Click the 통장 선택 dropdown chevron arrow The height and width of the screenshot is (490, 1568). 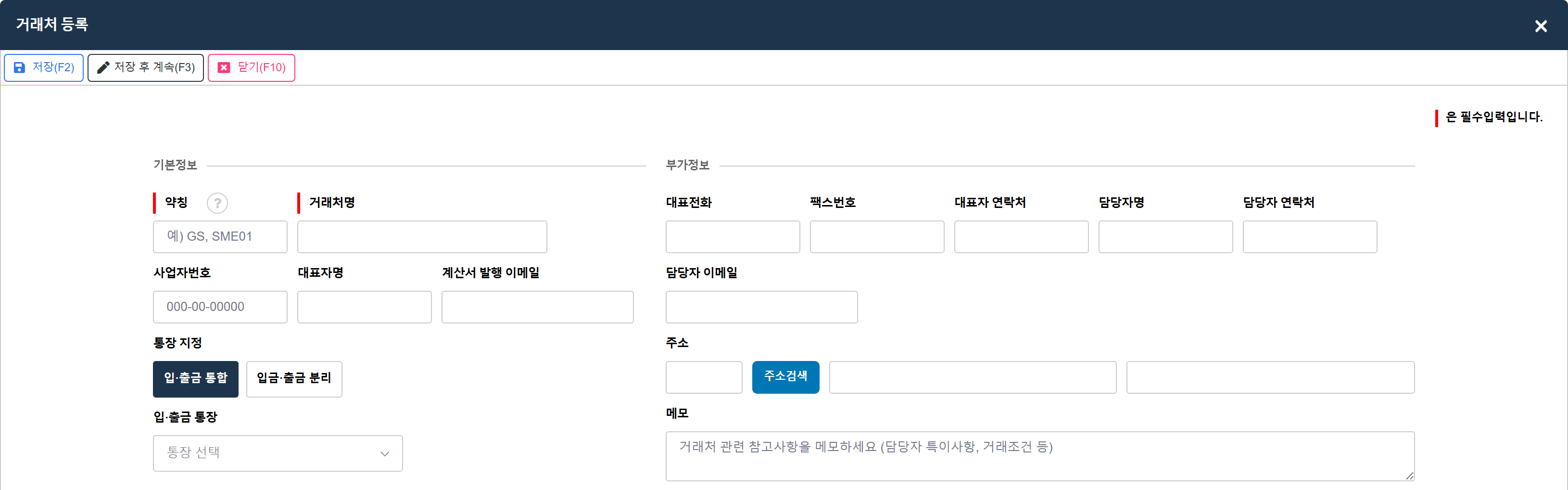pyautogui.click(x=384, y=453)
